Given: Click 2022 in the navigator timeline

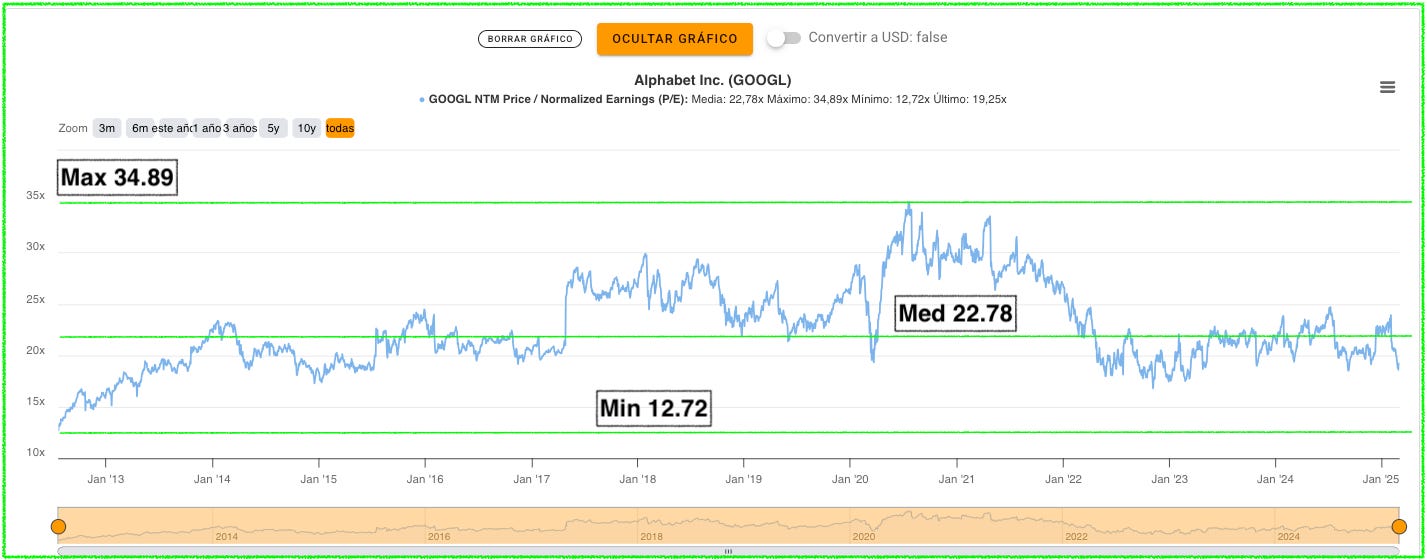Looking at the screenshot, I should pos(1075,536).
